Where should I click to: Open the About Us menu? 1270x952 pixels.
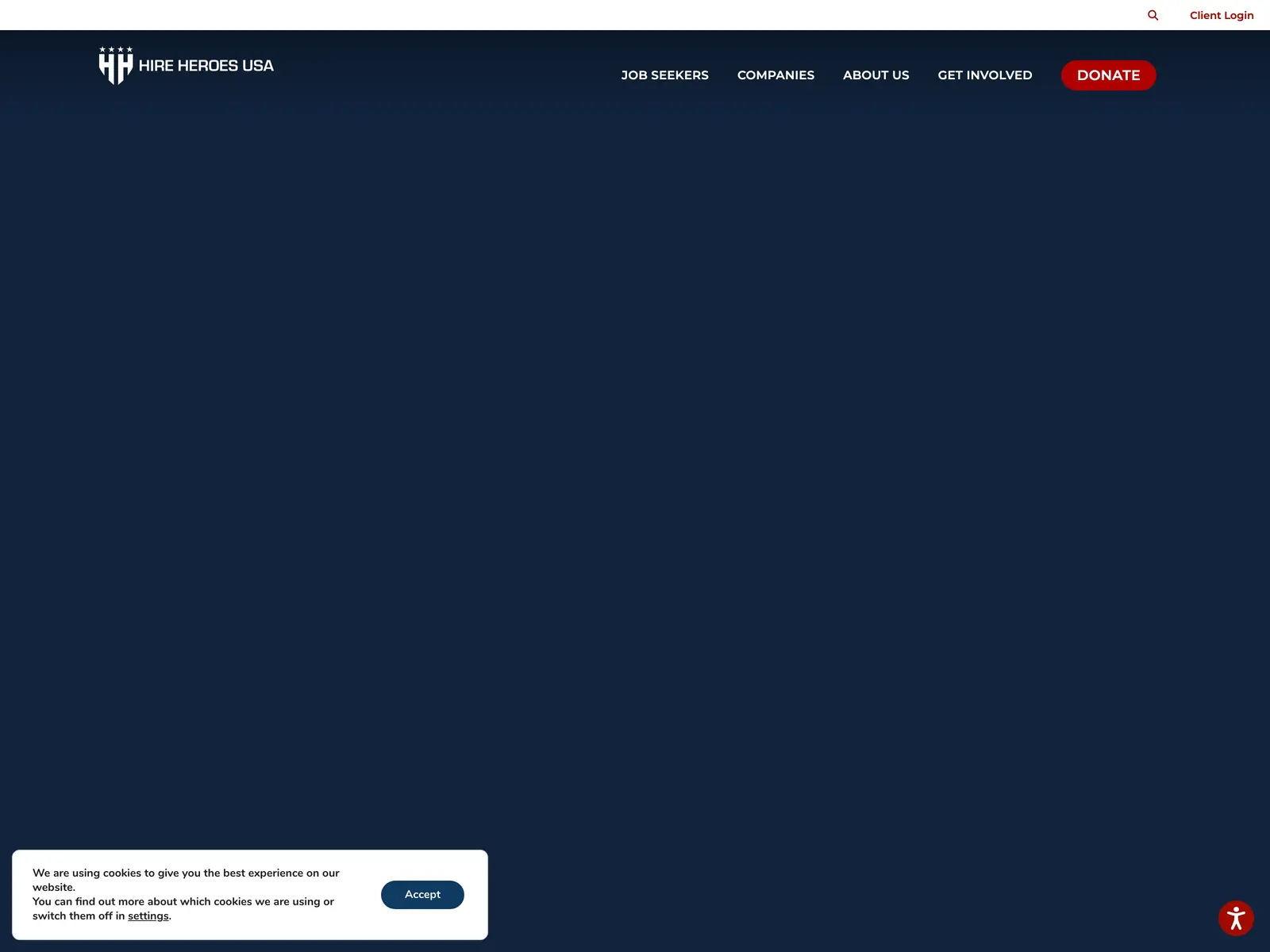(876, 75)
